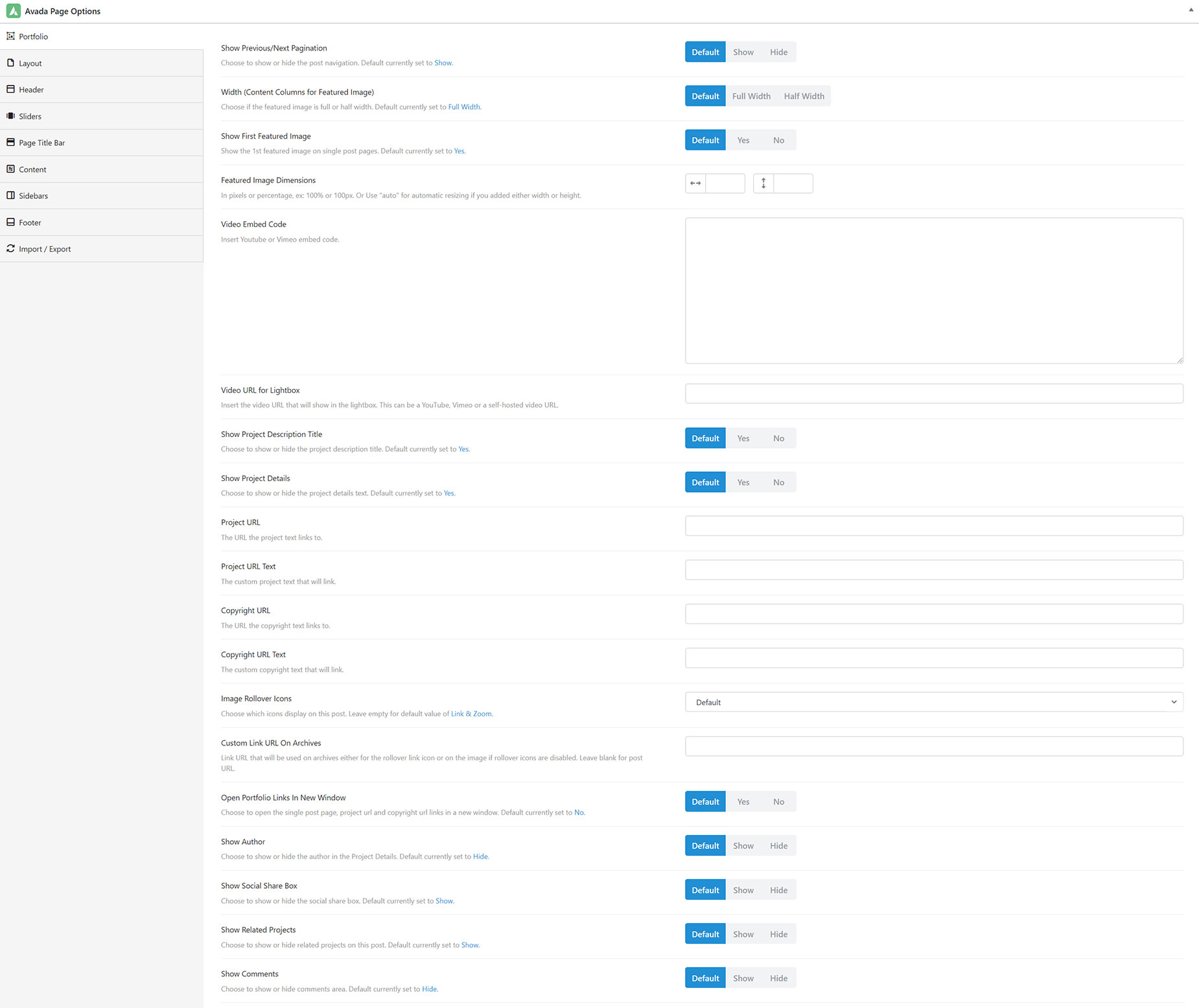
Task: Choose Full Width for featured image
Action: coord(751,96)
